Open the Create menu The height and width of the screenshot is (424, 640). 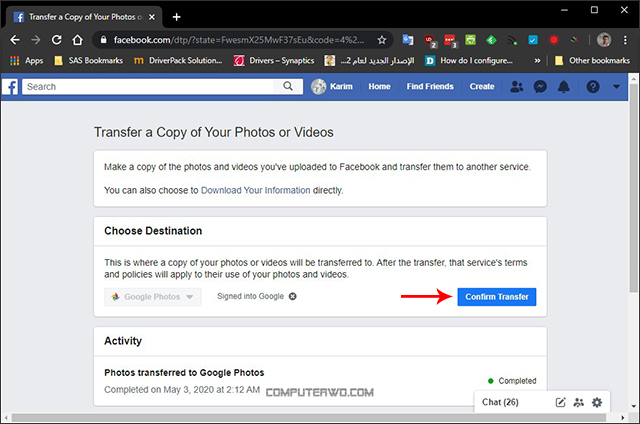tap(482, 87)
